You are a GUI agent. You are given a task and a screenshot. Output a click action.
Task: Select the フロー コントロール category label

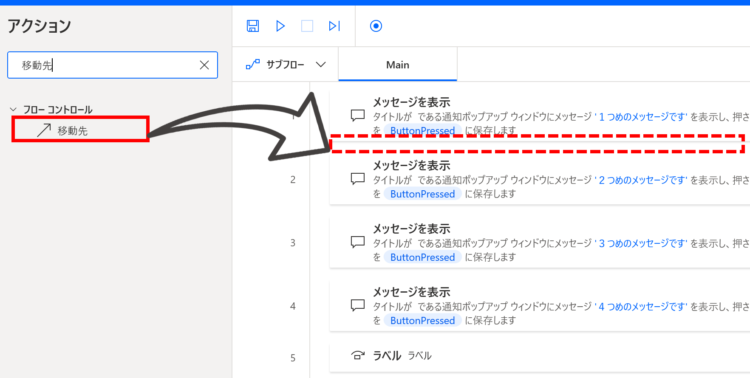(x=58, y=110)
